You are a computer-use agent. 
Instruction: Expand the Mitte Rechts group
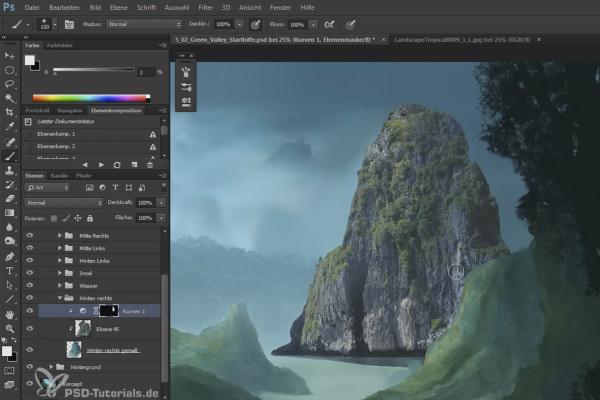coord(60,235)
